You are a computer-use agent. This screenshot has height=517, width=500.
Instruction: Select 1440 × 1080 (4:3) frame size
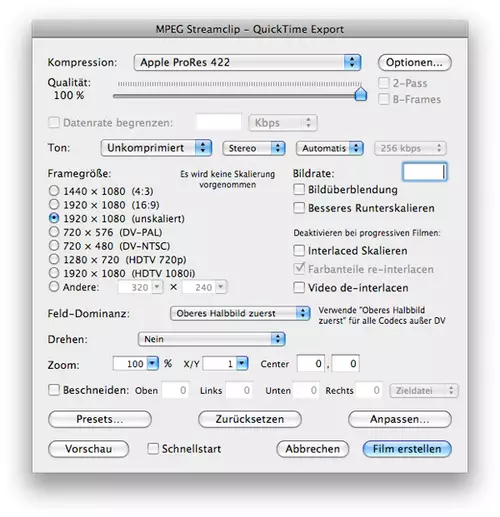[54, 191]
